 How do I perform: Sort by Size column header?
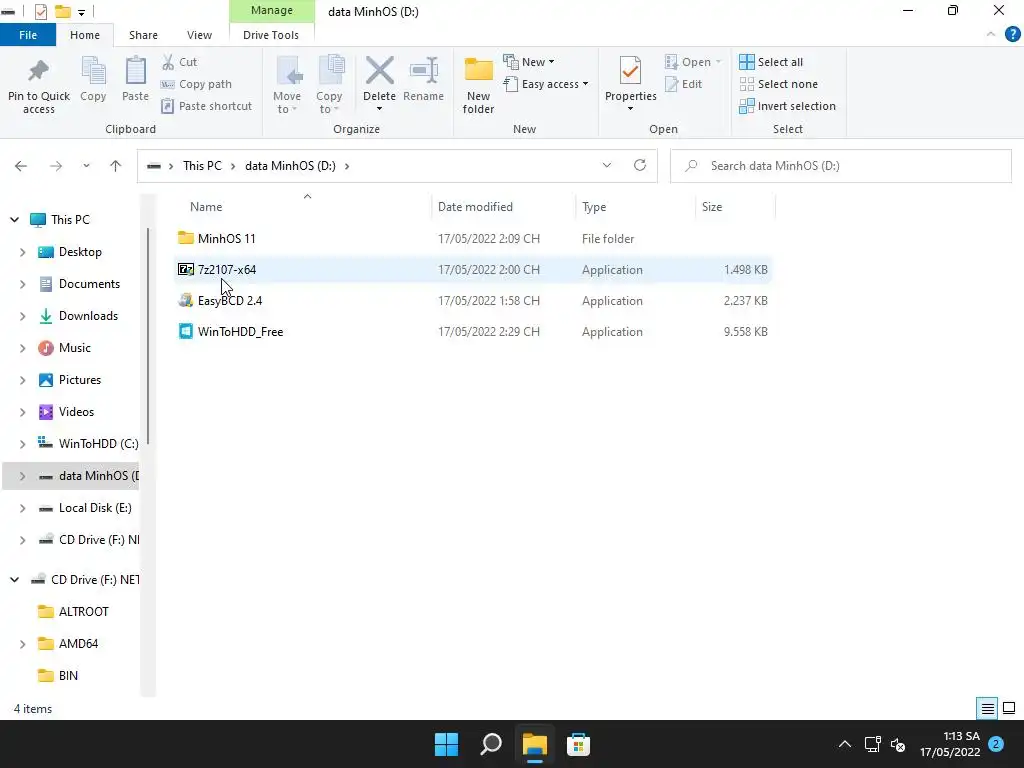pyautogui.click(x=712, y=207)
